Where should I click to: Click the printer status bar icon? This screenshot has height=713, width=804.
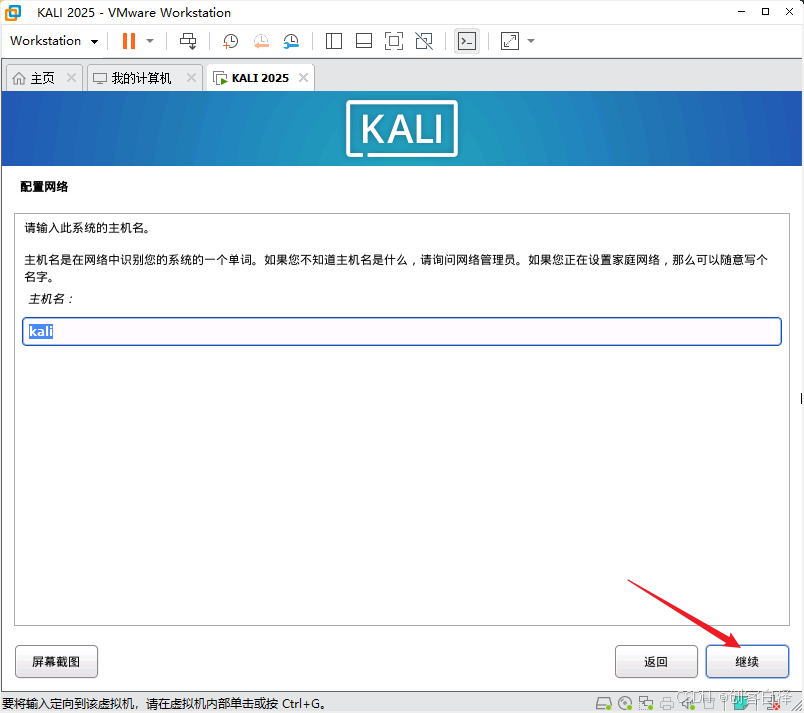click(667, 704)
